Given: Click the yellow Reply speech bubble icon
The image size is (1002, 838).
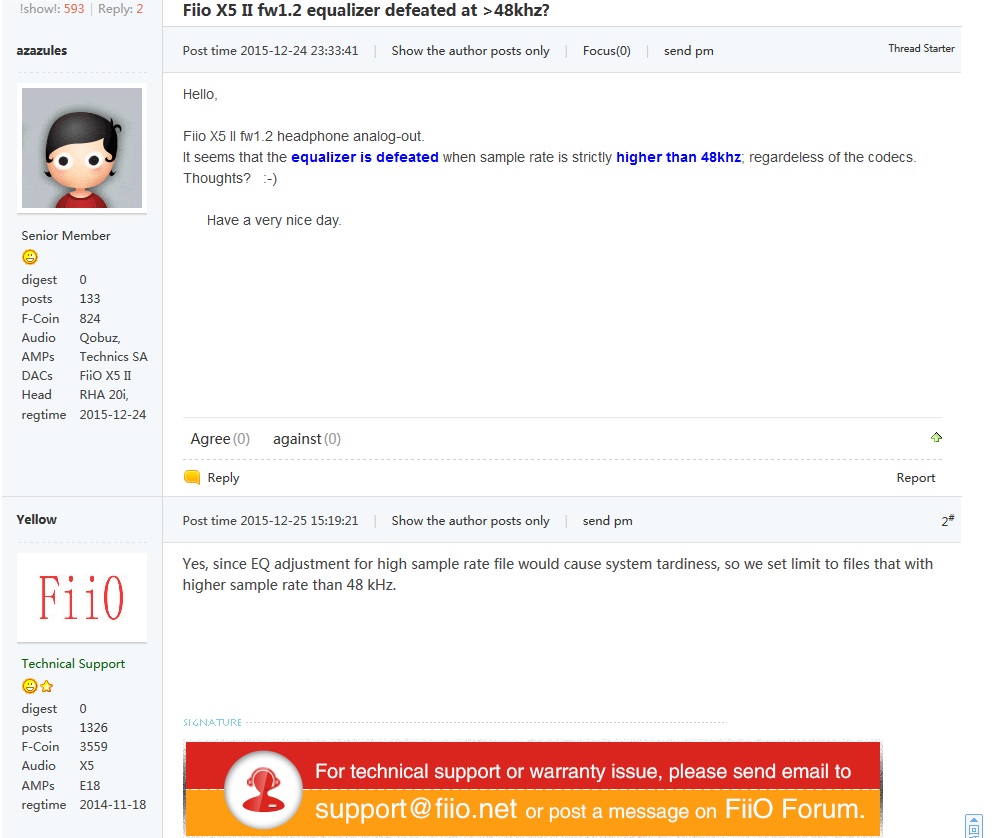Looking at the screenshot, I should point(192,477).
